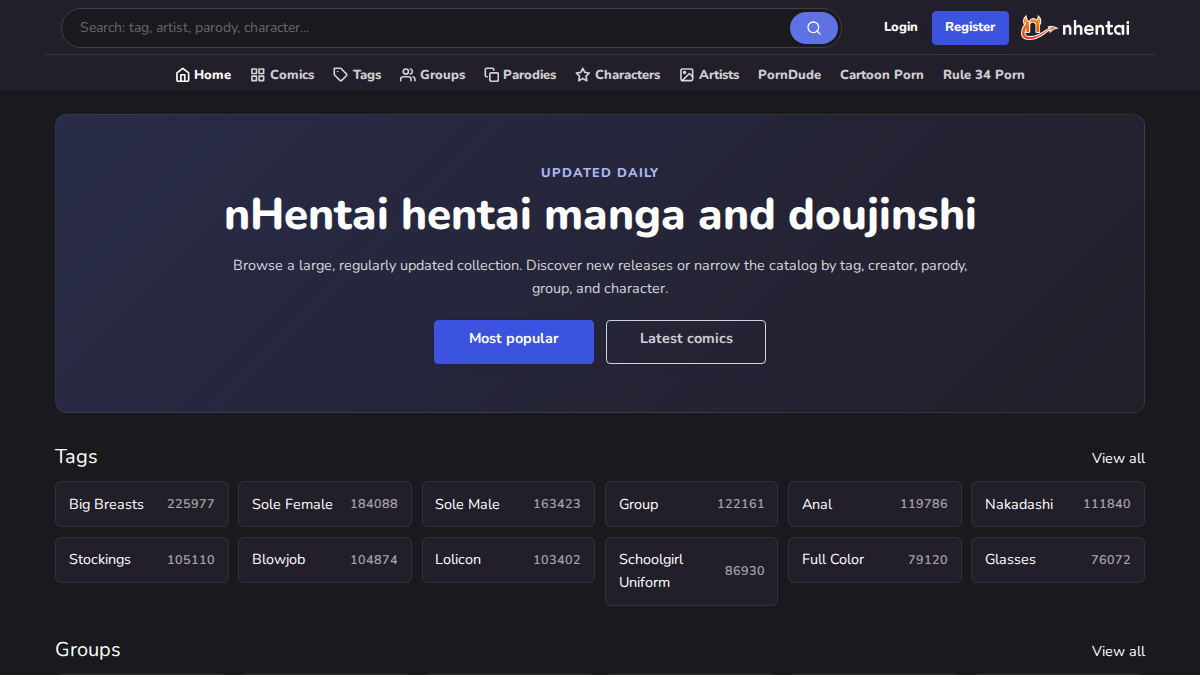This screenshot has width=1200, height=675.
Task: Select the Glasses tag card
Action: [1058, 560]
